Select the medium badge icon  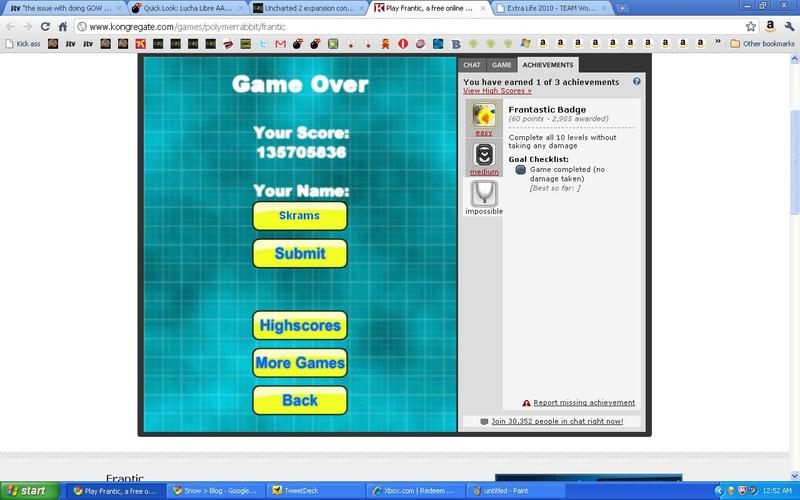click(484, 154)
